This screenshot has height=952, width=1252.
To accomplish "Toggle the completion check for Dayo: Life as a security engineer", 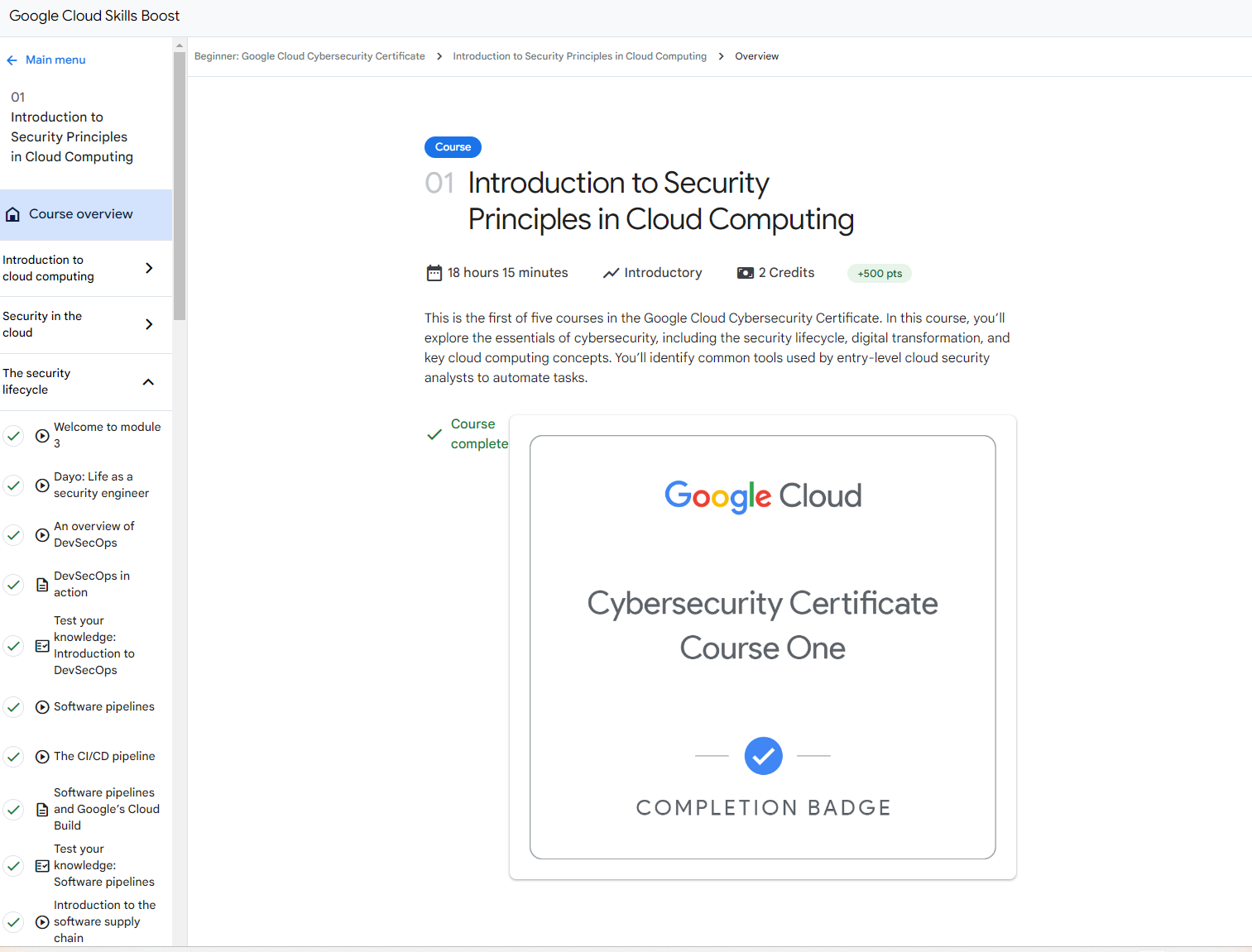I will point(13,486).
